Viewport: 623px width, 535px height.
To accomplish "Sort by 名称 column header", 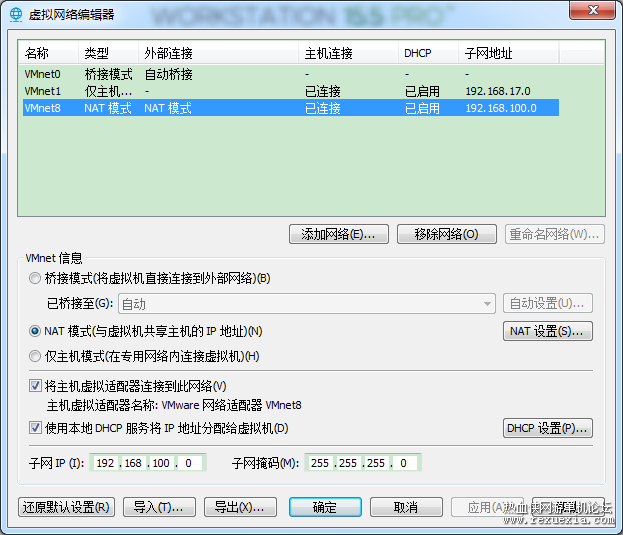I will pyautogui.click(x=48, y=53).
